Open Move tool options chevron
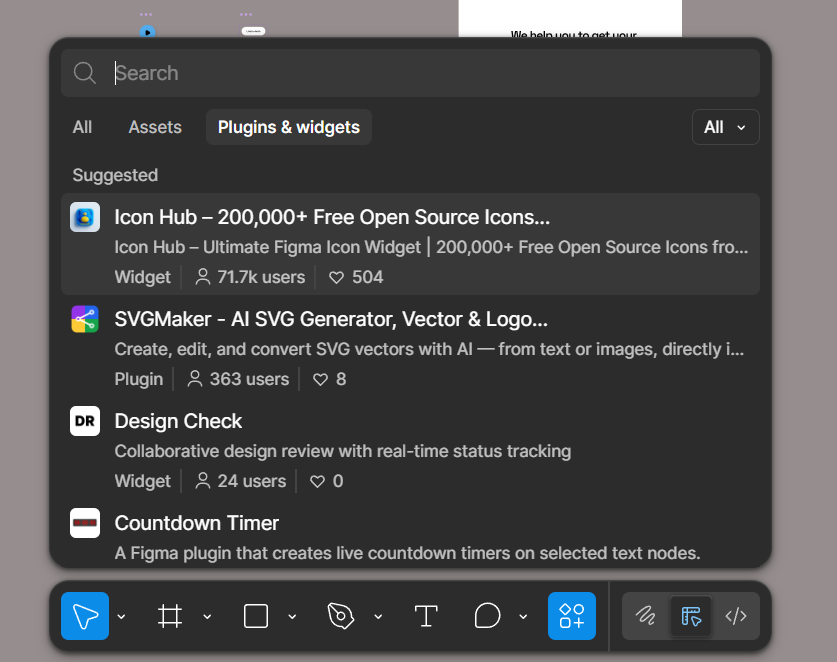The width and height of the screenshot is (837, 662). [122, 617]
